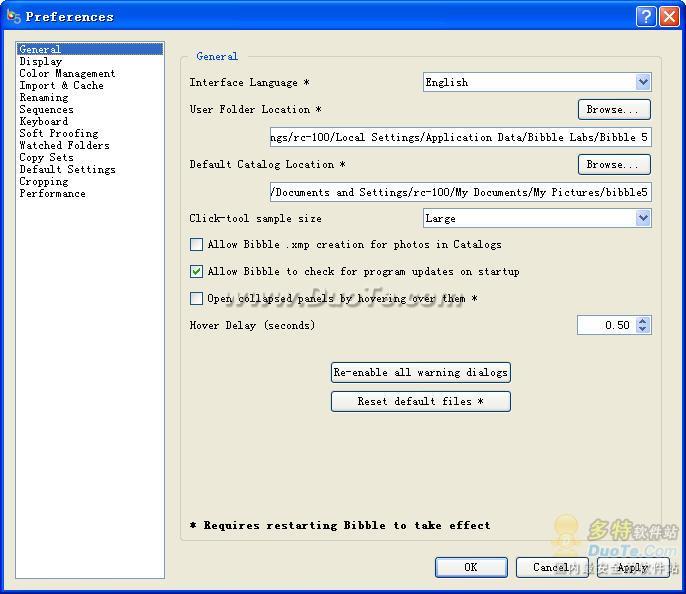Click the Hover Delay value field

[606, 325]
